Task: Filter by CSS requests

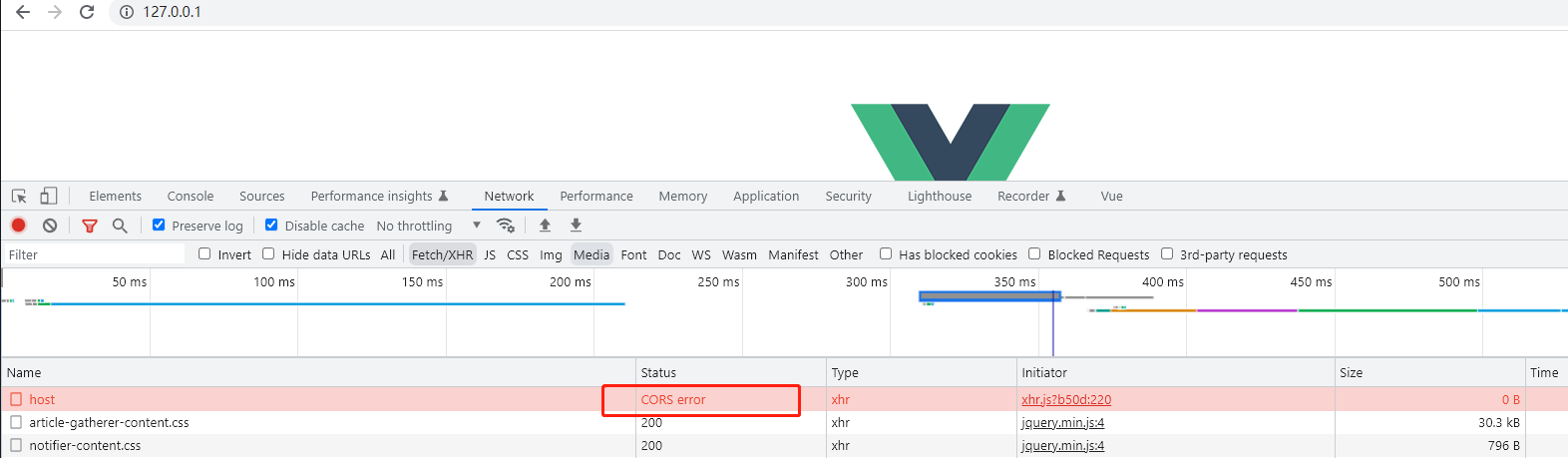Action: click(518, 254)
